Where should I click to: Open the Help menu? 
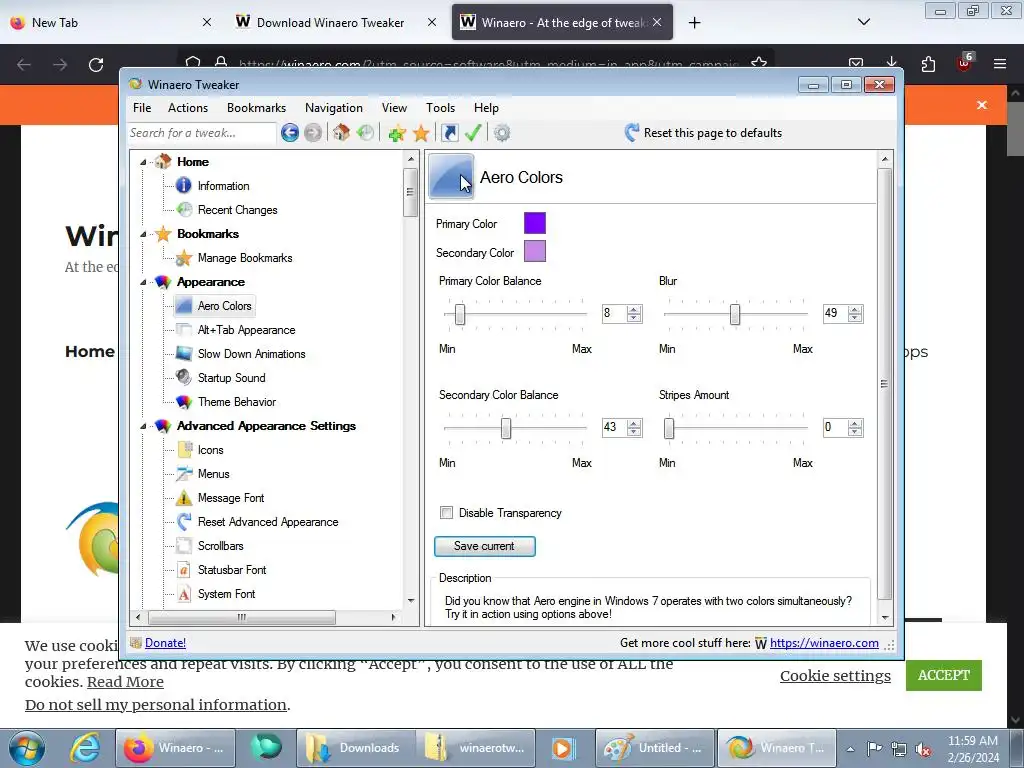pyautogui.click(x=486, y=108)
